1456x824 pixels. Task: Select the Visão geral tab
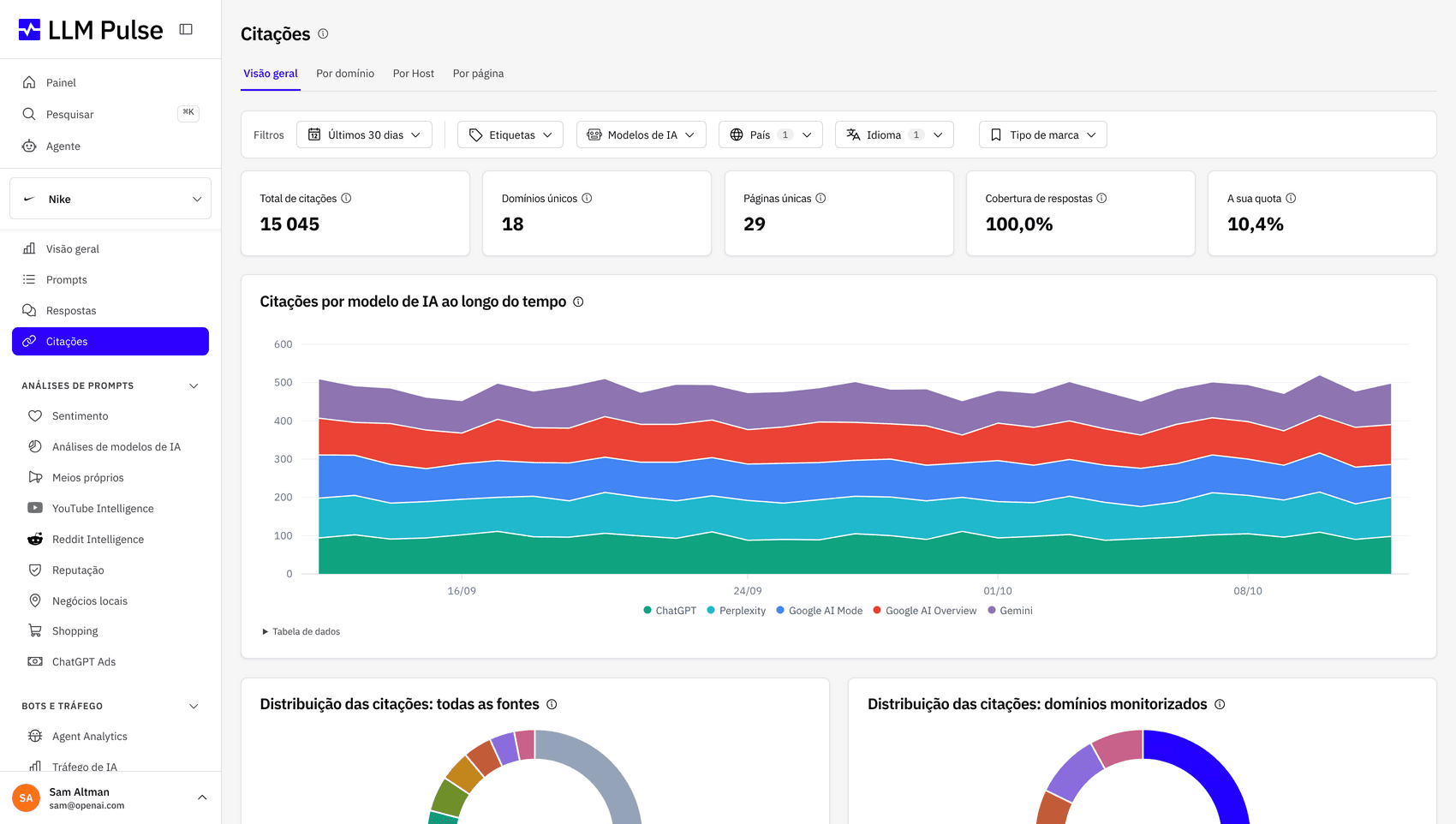[x=271, y=74]
